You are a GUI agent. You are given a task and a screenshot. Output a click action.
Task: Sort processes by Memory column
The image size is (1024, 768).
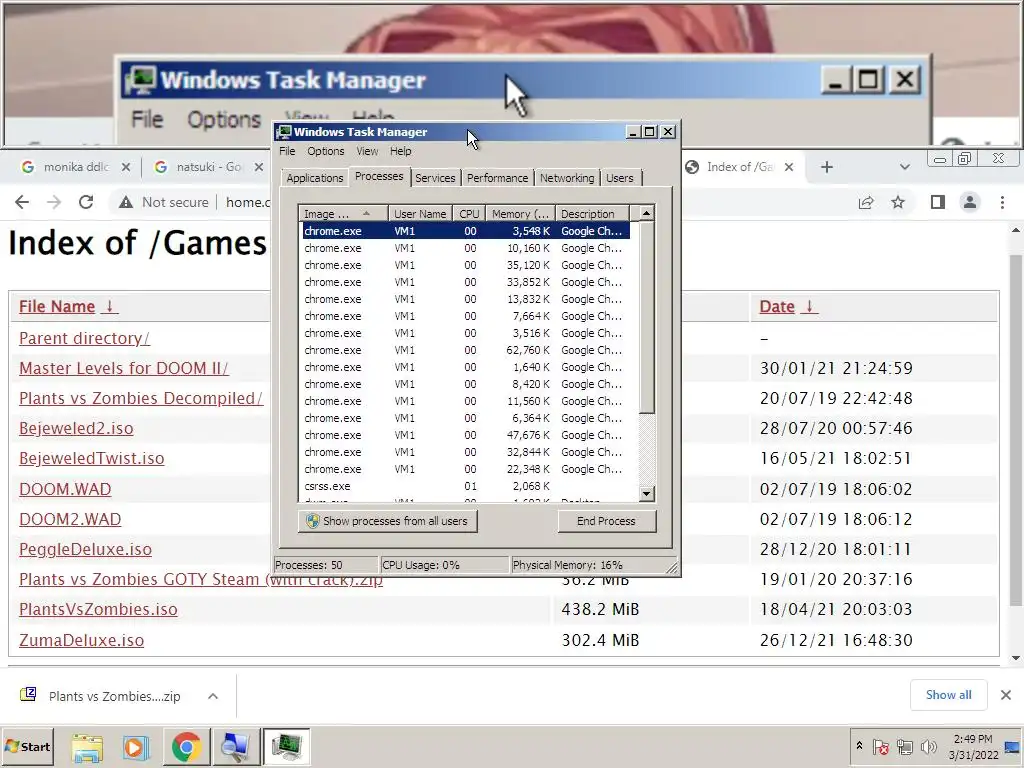tap(520, 214)
